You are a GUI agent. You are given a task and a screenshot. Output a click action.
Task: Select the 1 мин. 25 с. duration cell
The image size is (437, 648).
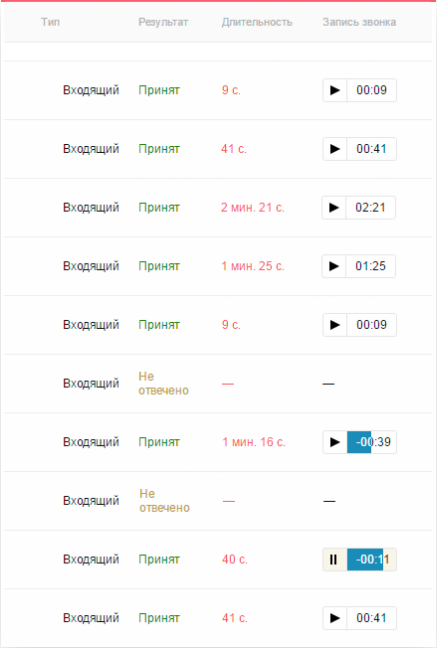tap(253, 266)
